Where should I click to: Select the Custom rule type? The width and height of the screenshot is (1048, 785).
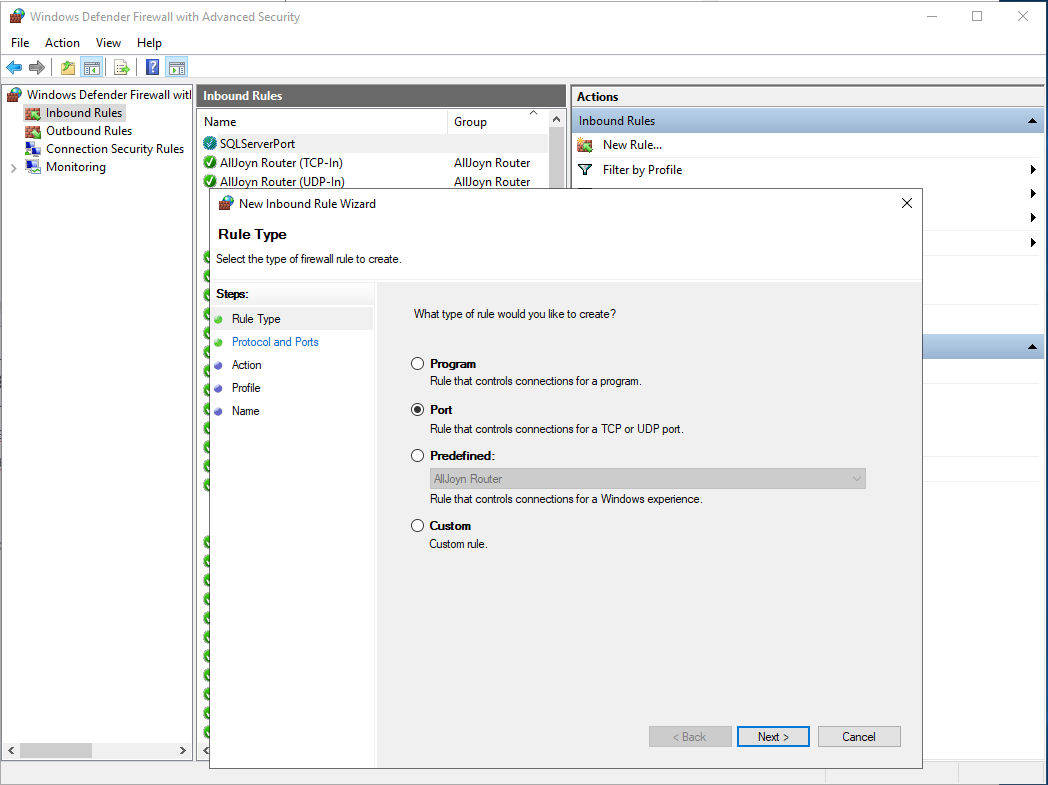(x=418, y=526)
